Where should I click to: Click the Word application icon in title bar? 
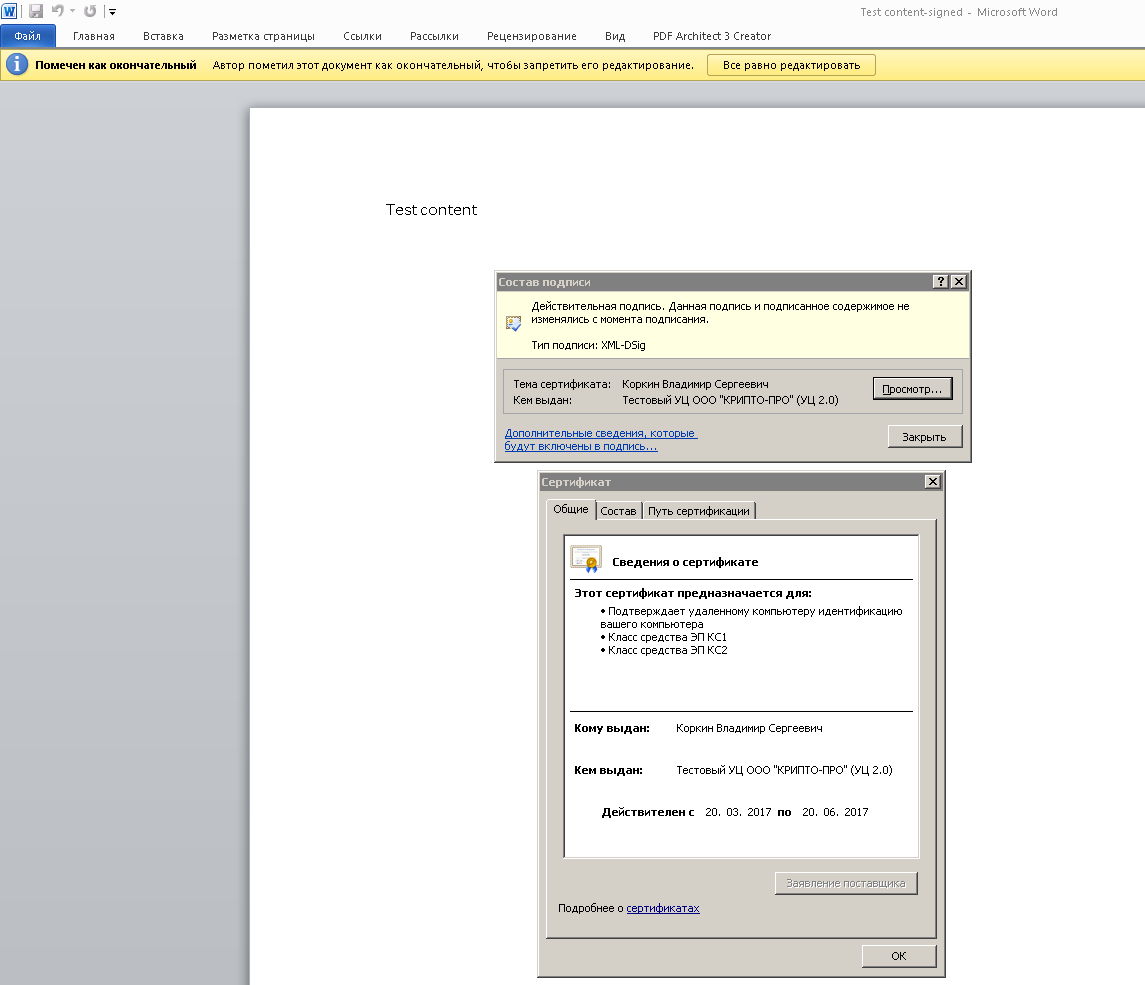click(9, 11)
